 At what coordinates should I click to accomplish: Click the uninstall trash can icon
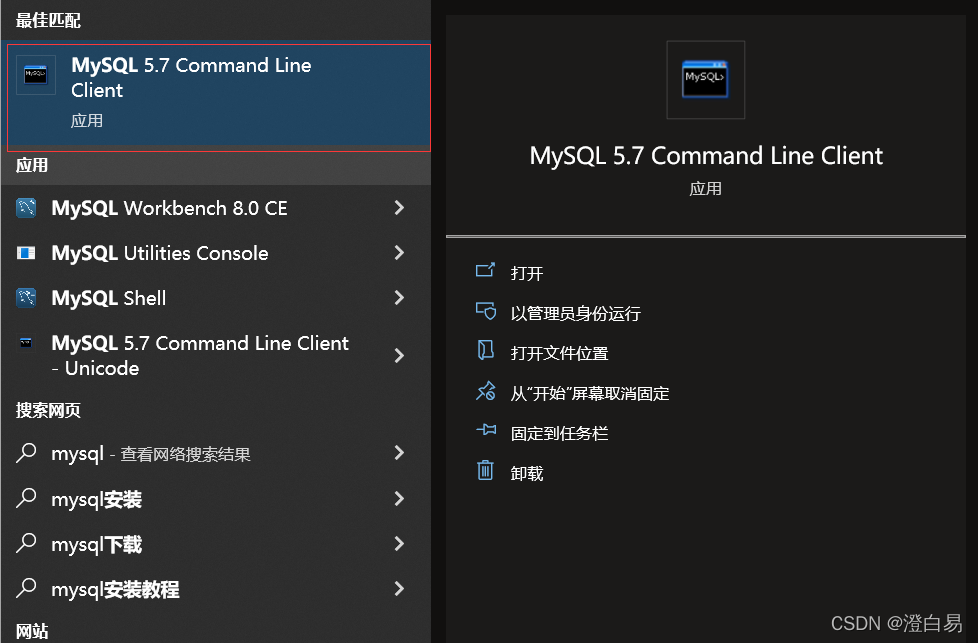[486, 471]
